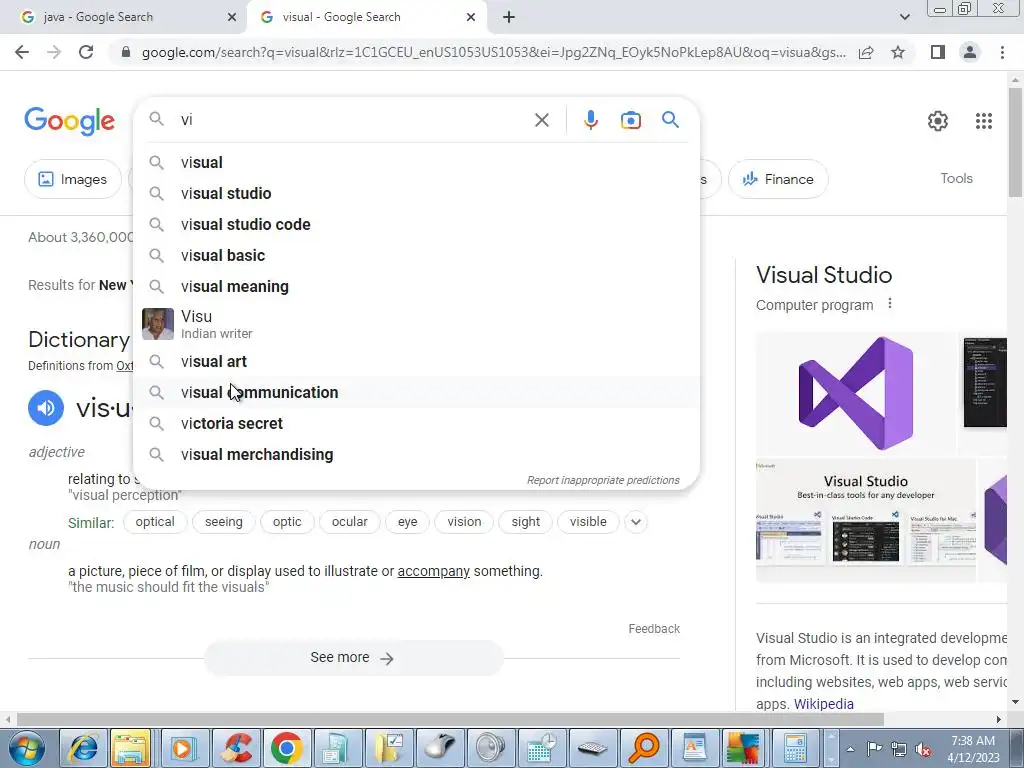This screenshot has height=768, width=1024.
Task: Click inside the Google search input
Action: click(x=353, y=120)
